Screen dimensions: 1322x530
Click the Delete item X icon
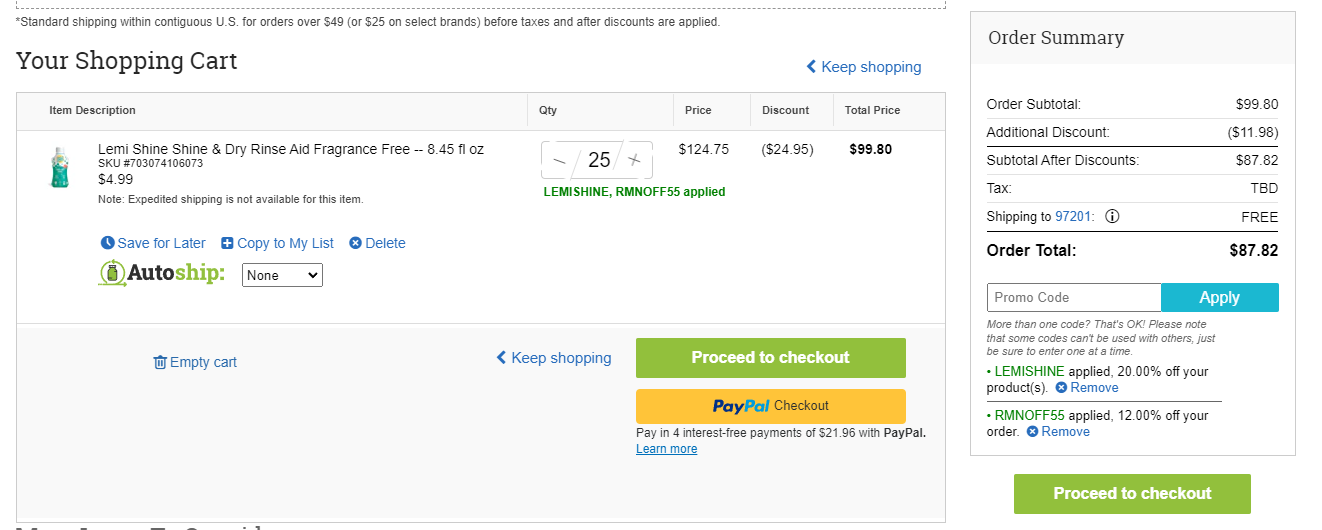coord(355,243)
